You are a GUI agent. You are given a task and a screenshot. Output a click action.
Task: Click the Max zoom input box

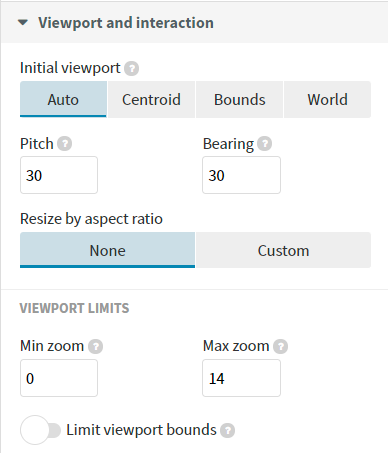tap(241, 378)
